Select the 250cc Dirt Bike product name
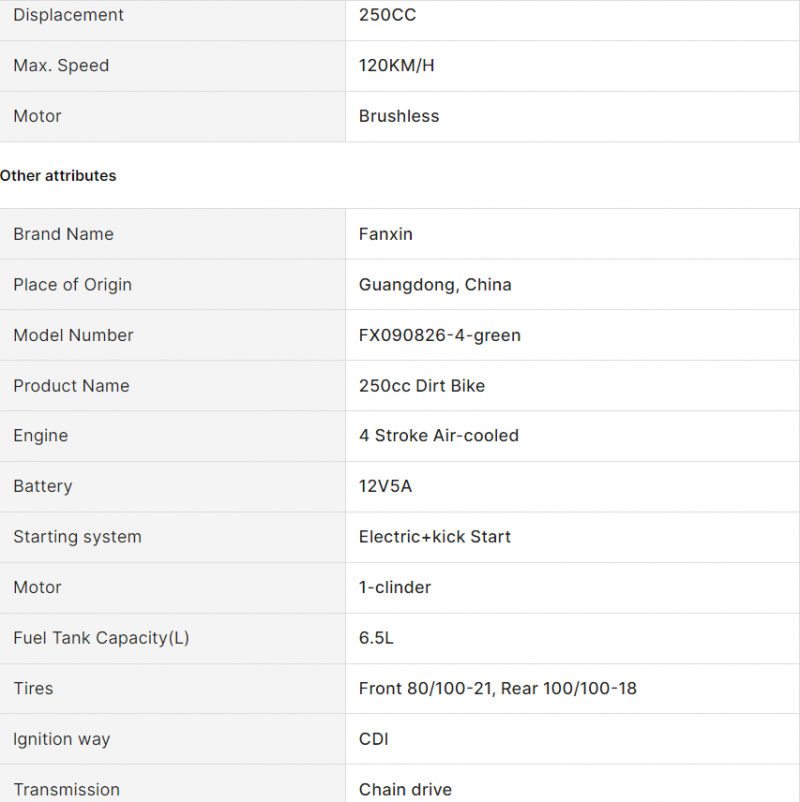The width and height of the screenshot is (800, 802). pos(421,386)
